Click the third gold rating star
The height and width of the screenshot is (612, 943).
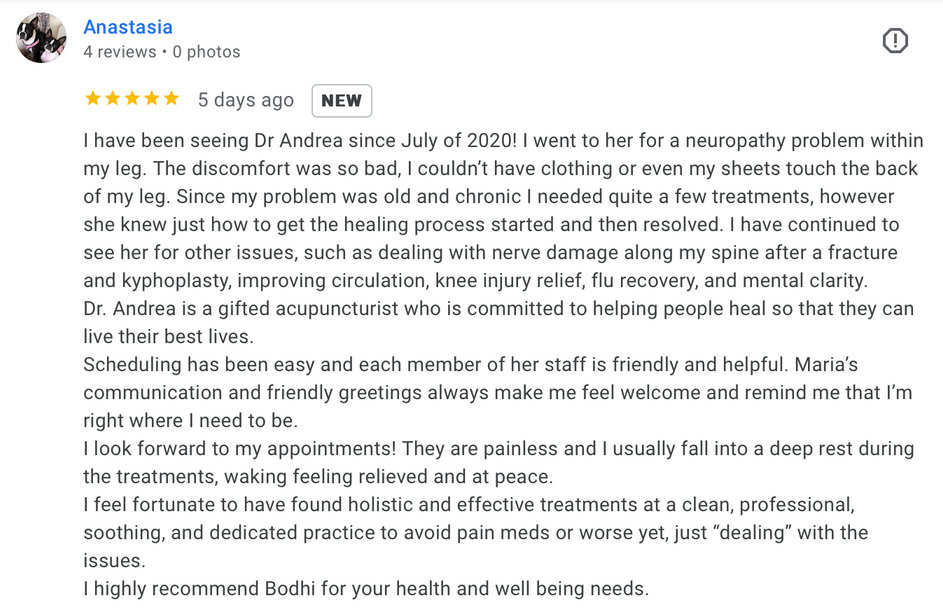point(132,98)
